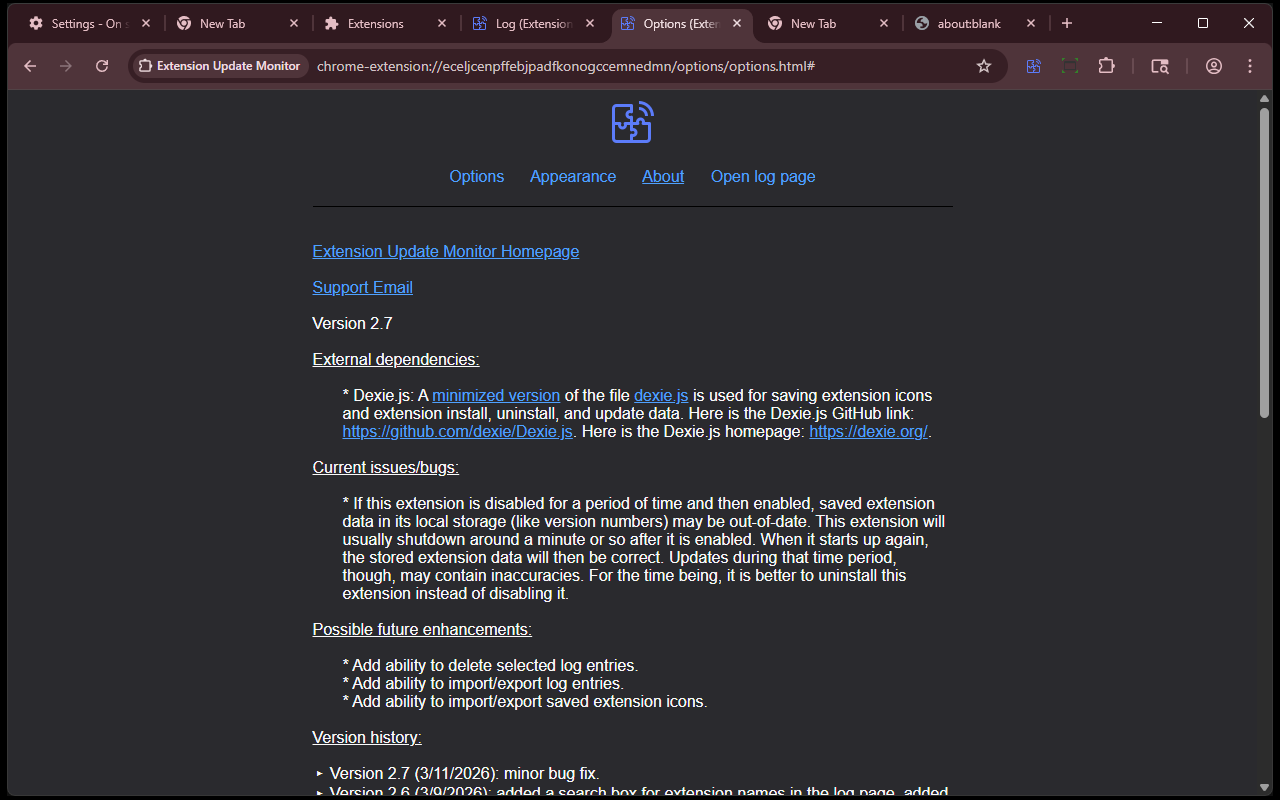Screen dimensions: 1280x800
Task: Close the Log (Extension) tab
Action: point(589,23)
